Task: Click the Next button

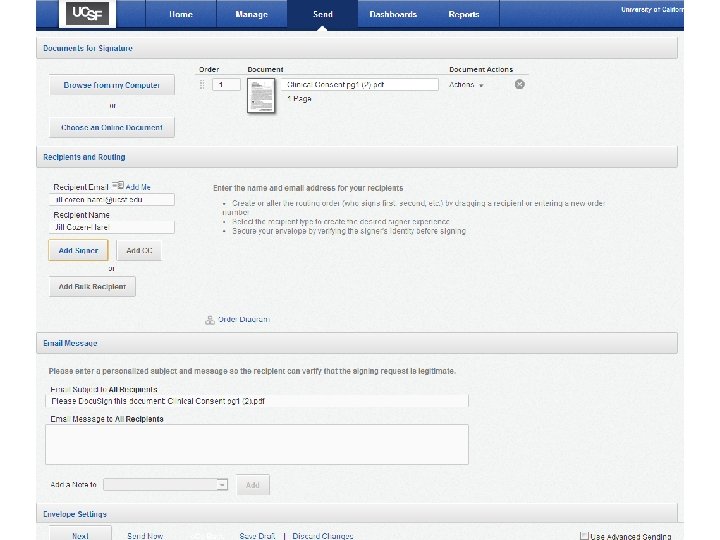Action: pyautogui.click(x=80, y=535)
